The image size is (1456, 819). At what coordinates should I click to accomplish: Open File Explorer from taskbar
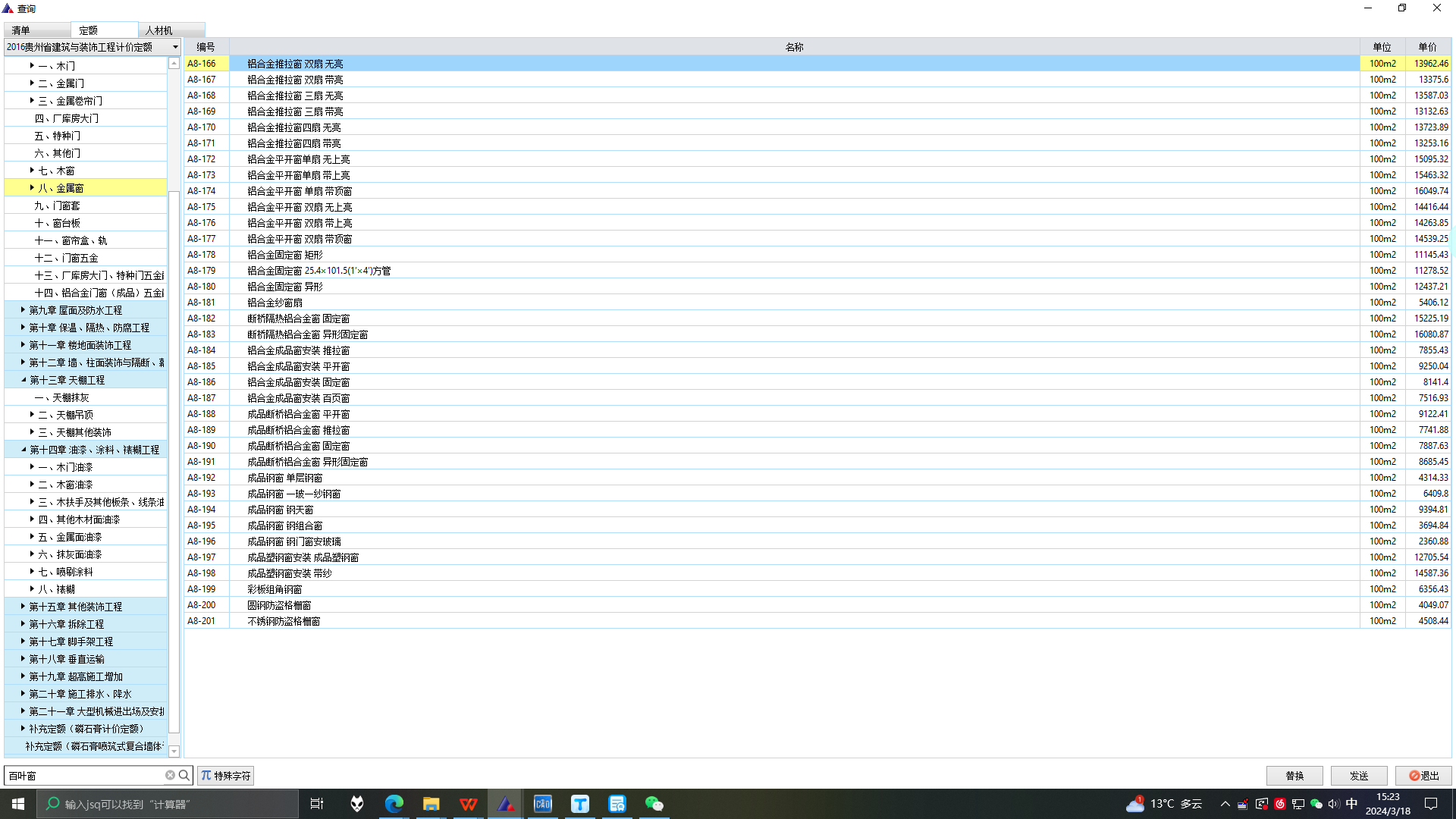431,804
